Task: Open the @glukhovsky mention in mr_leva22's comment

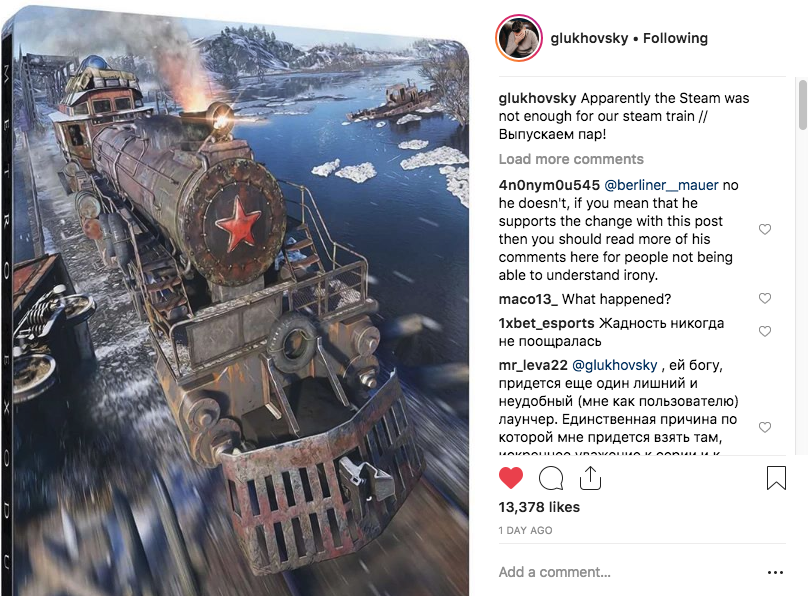Action: 614,365
